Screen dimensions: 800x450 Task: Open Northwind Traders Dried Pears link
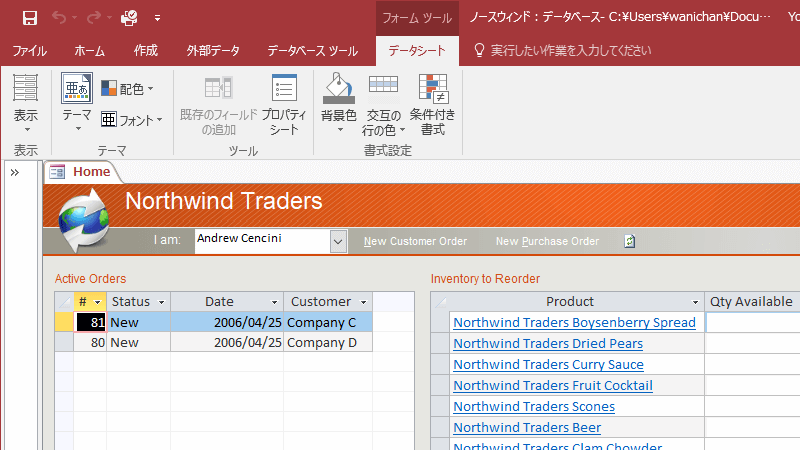[x=548, y=343]
